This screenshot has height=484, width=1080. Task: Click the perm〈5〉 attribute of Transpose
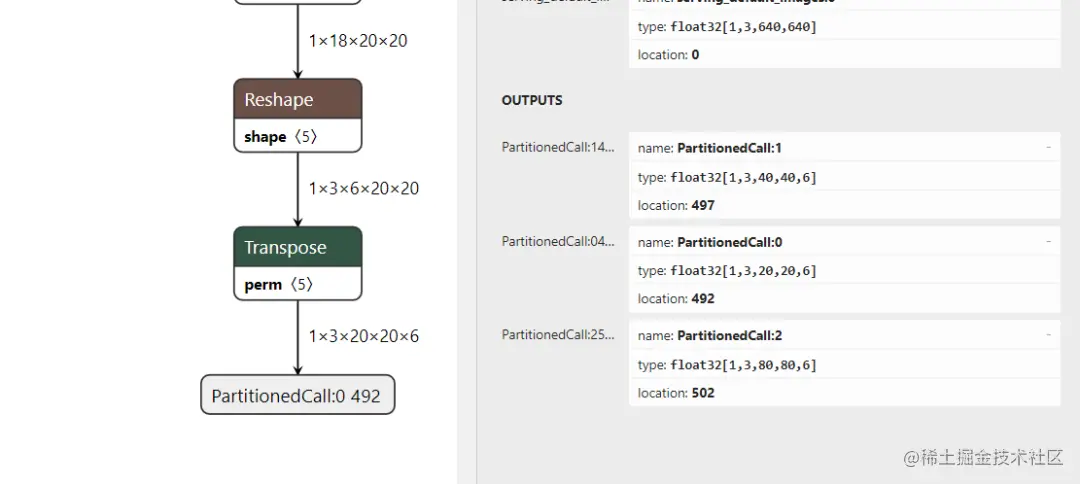(279, 284)
